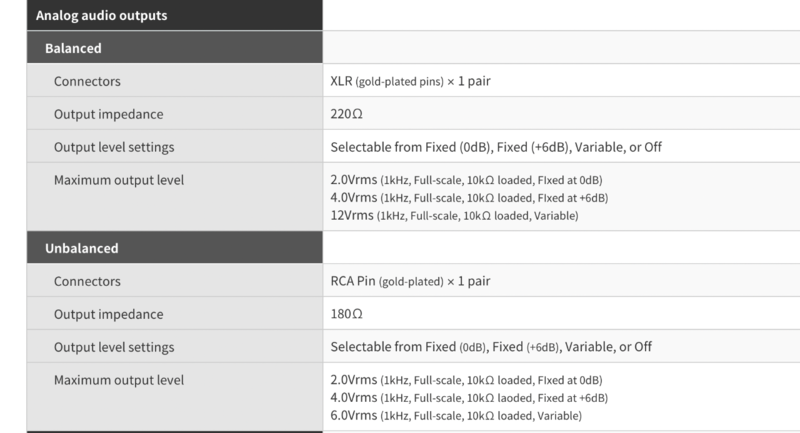Image resolution: width=800 pixels, height=433 pixels.
Task: Select Output impedance label under Balanced
Action: coord(108,114)
